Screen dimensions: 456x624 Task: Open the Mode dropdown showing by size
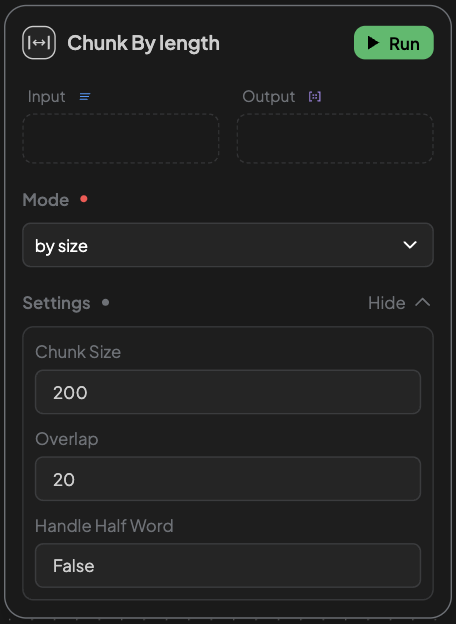click(228, 245)
